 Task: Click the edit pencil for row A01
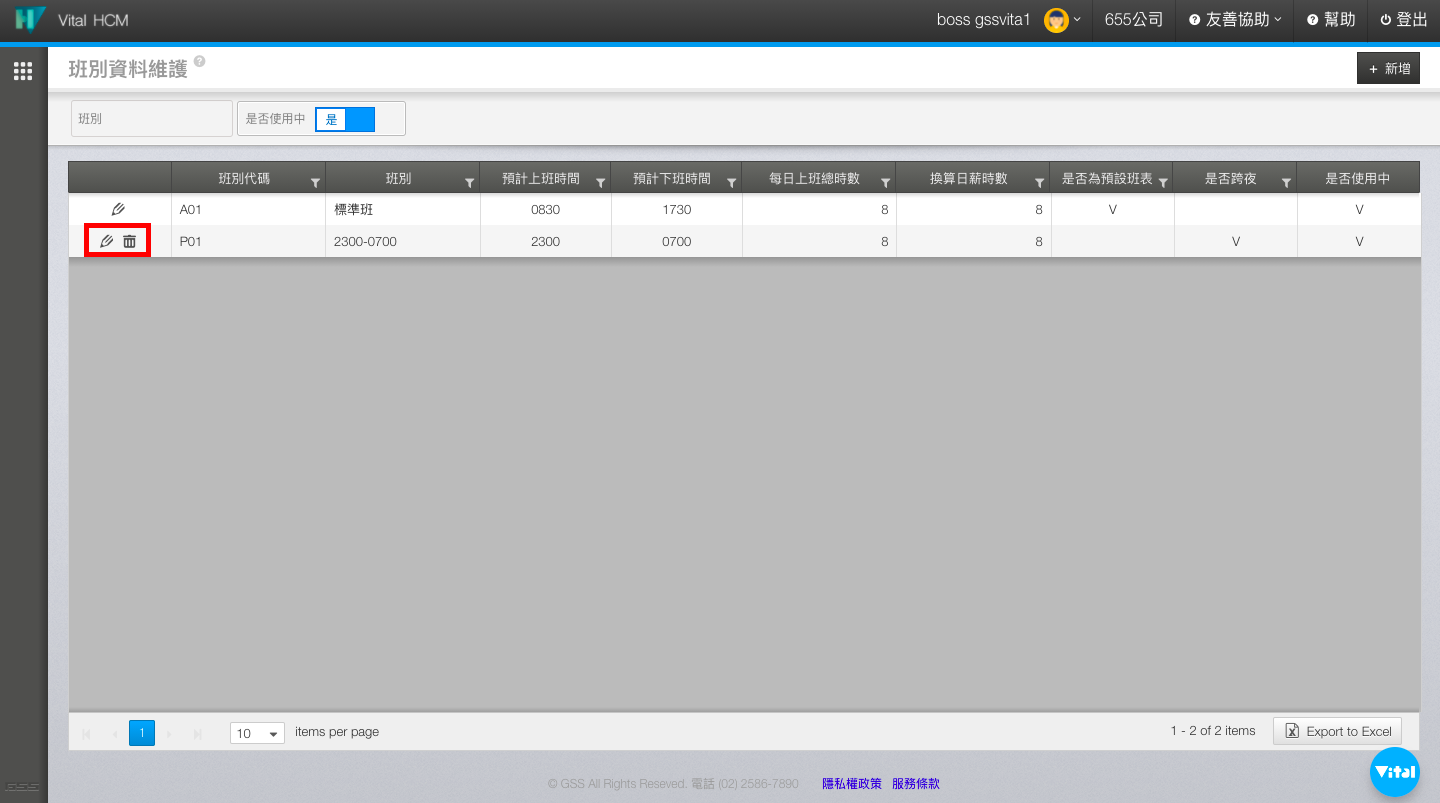coord(118,210)
